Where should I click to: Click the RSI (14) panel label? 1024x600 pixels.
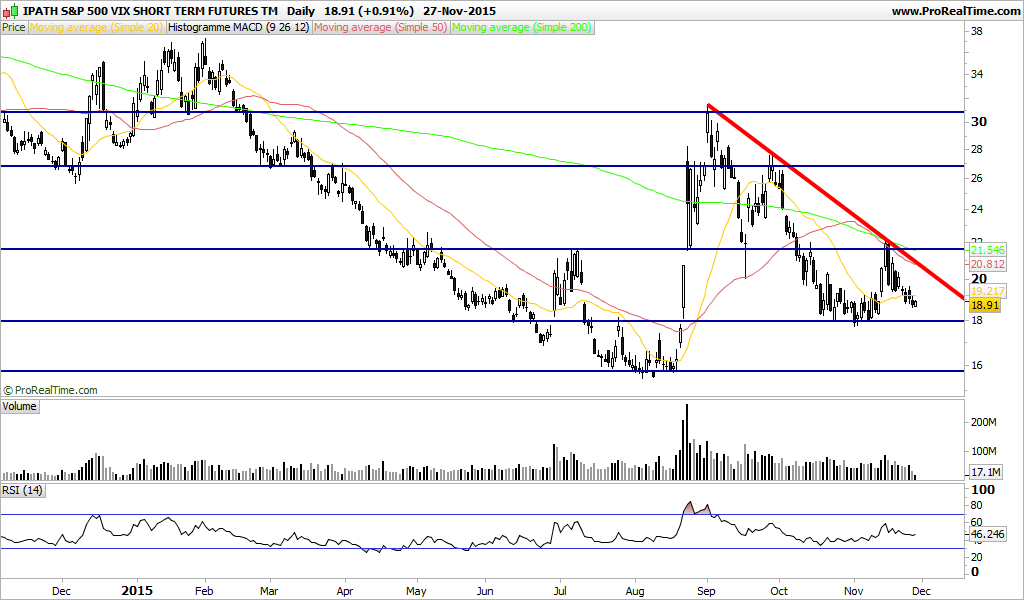[x=22, y=490]
